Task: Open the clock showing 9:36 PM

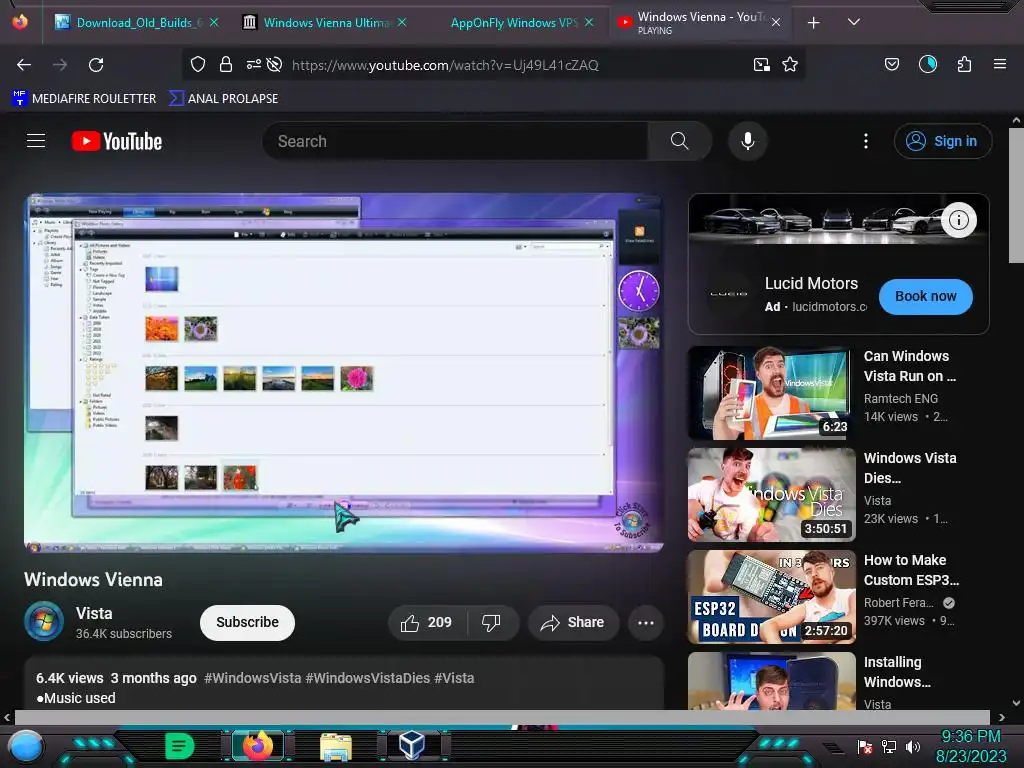Action: click(x=970, y=737)
